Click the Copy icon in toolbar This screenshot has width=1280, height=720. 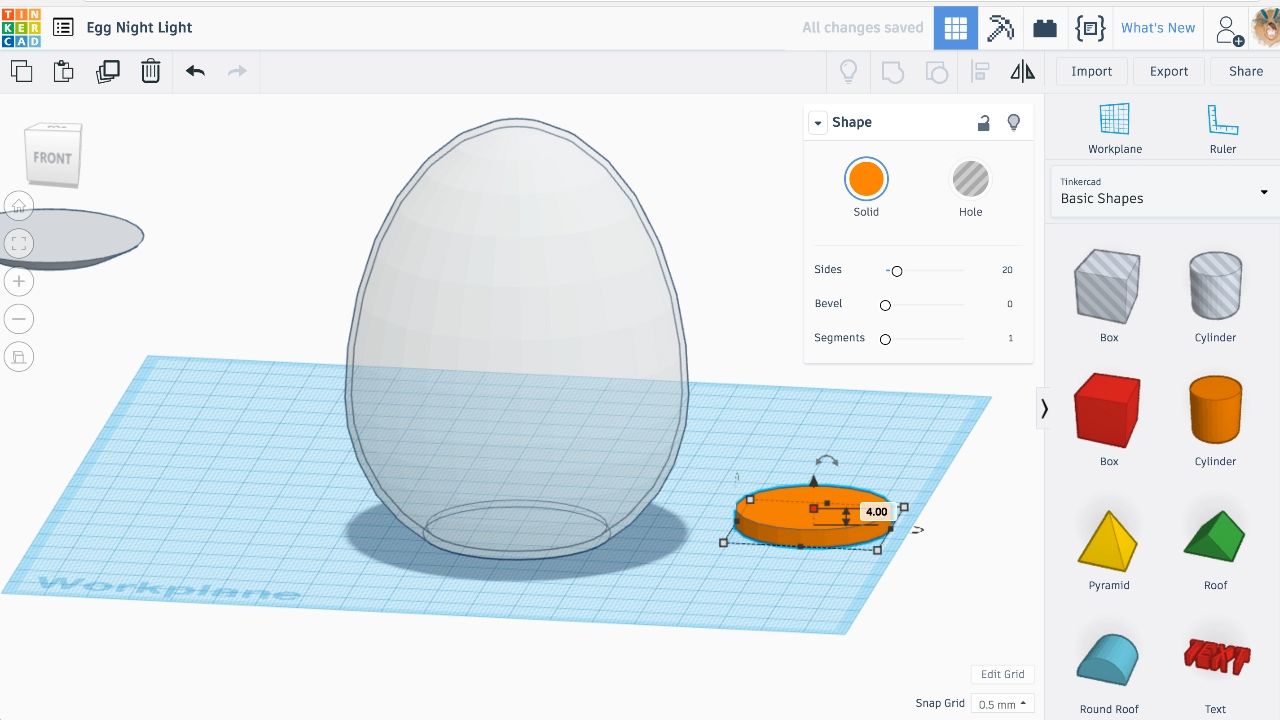click(x=21, y=71)
